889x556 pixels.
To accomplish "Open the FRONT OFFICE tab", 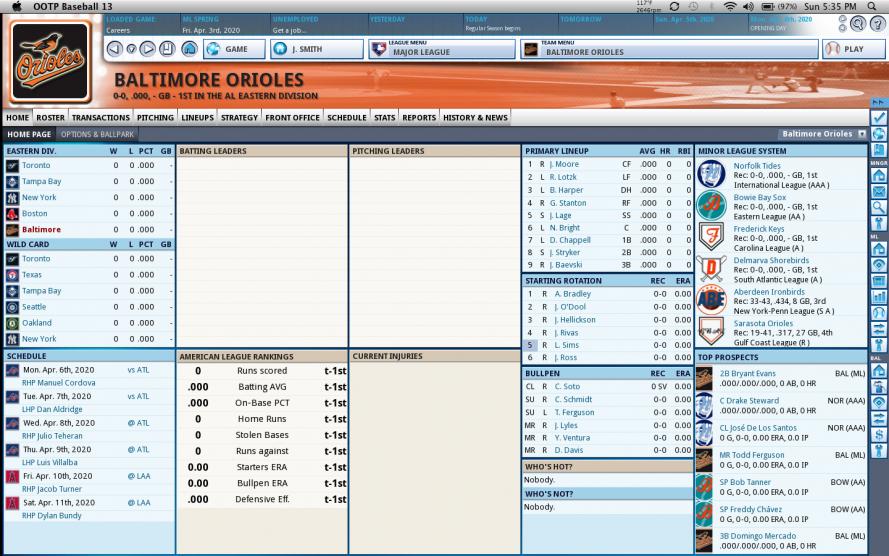I will tap(293, 117).
